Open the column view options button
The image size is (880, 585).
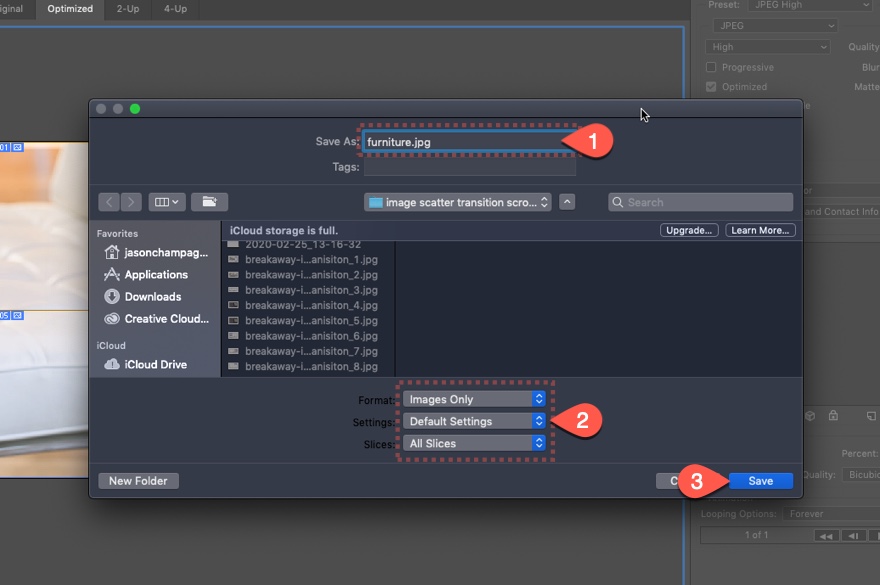[166, 202]
